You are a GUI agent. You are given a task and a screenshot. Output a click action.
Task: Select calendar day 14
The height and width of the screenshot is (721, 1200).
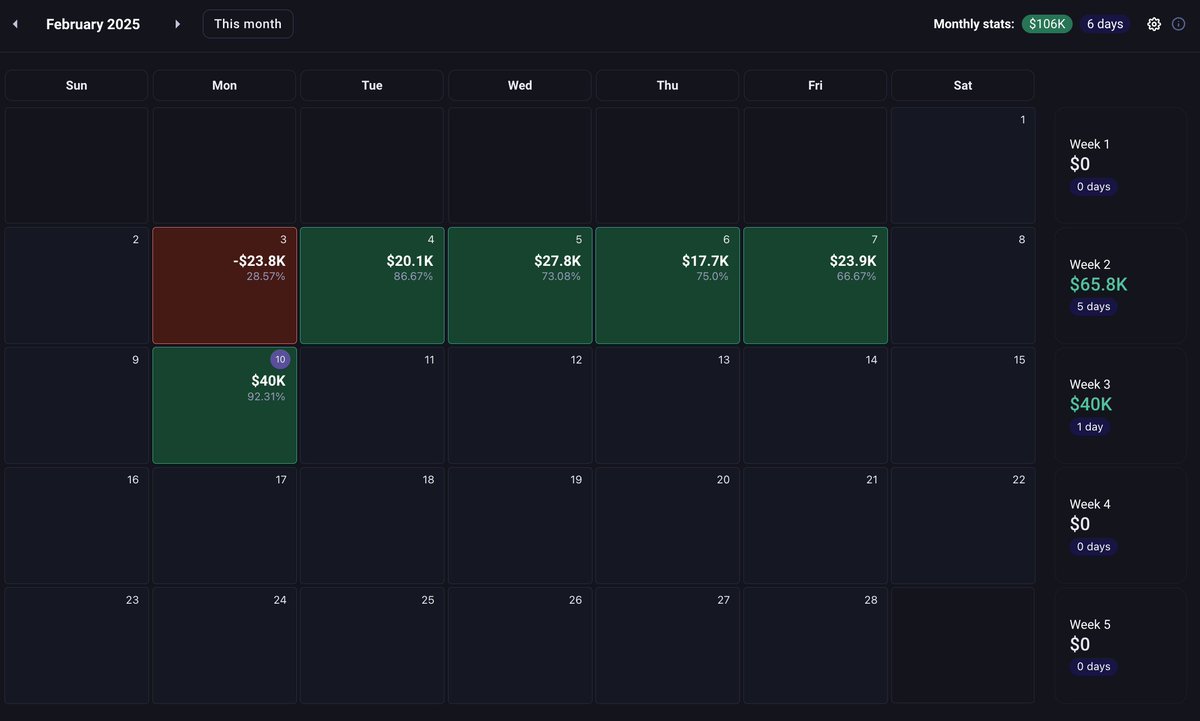coord(816,405)
